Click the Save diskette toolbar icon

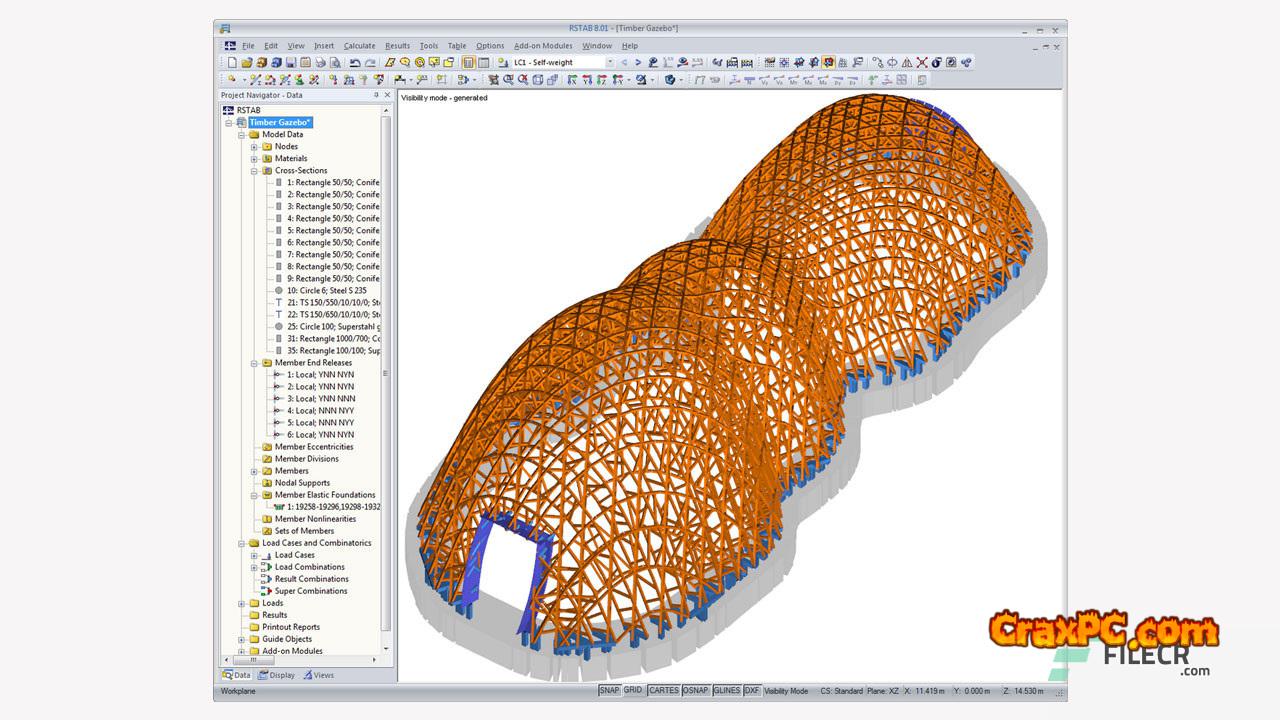tap(291, 62)
